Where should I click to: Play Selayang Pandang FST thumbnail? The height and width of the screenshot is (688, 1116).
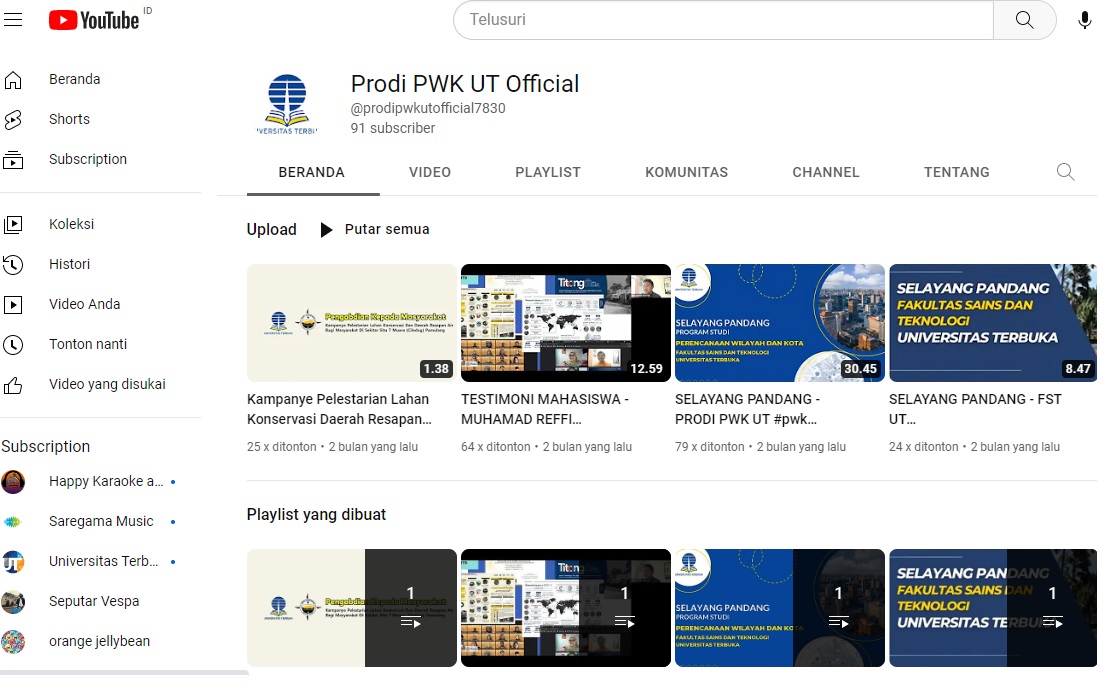pos(993,323)
